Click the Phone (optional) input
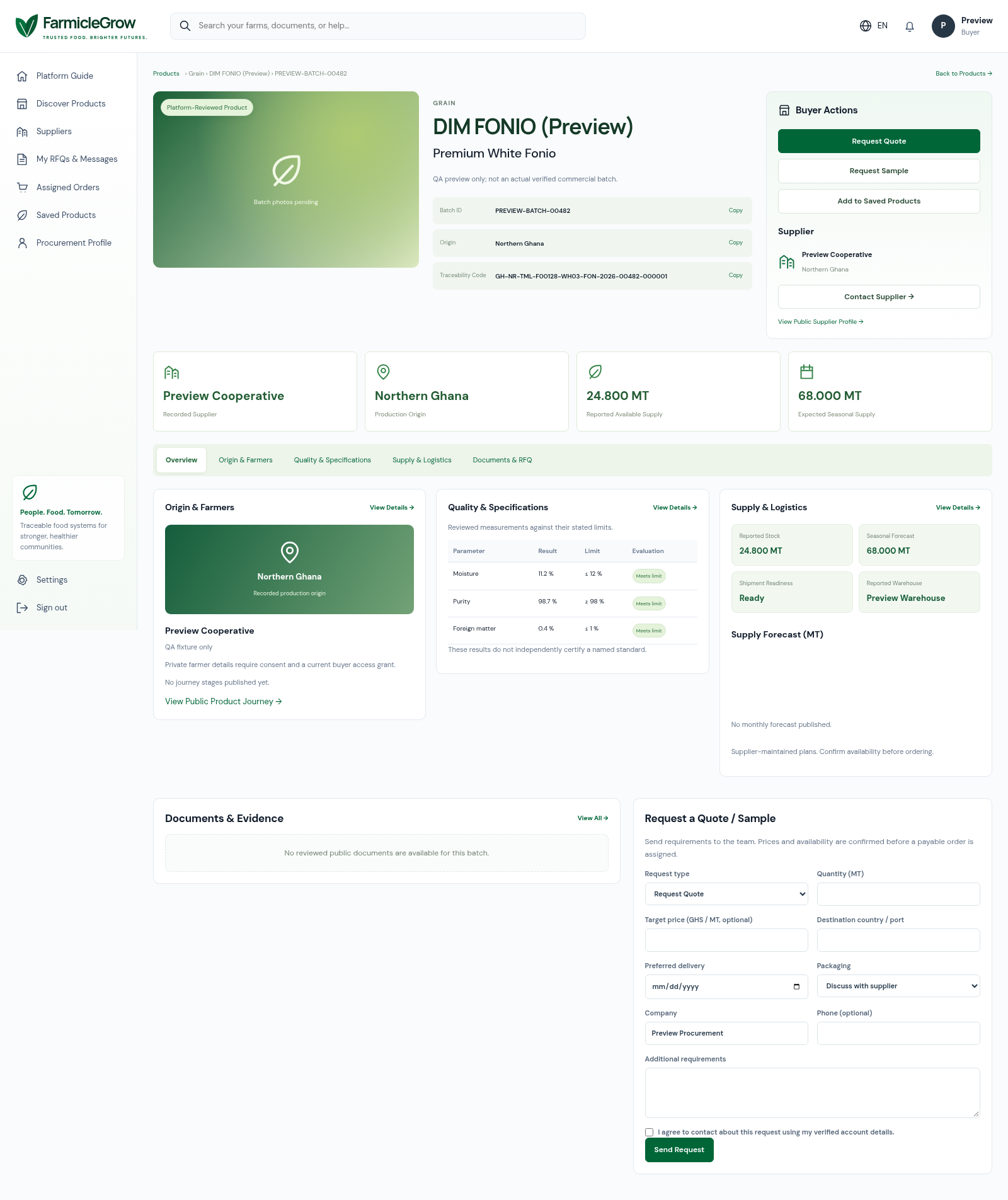Viewport: 1008px width, 1200px height. click(x=898, y=1034)
